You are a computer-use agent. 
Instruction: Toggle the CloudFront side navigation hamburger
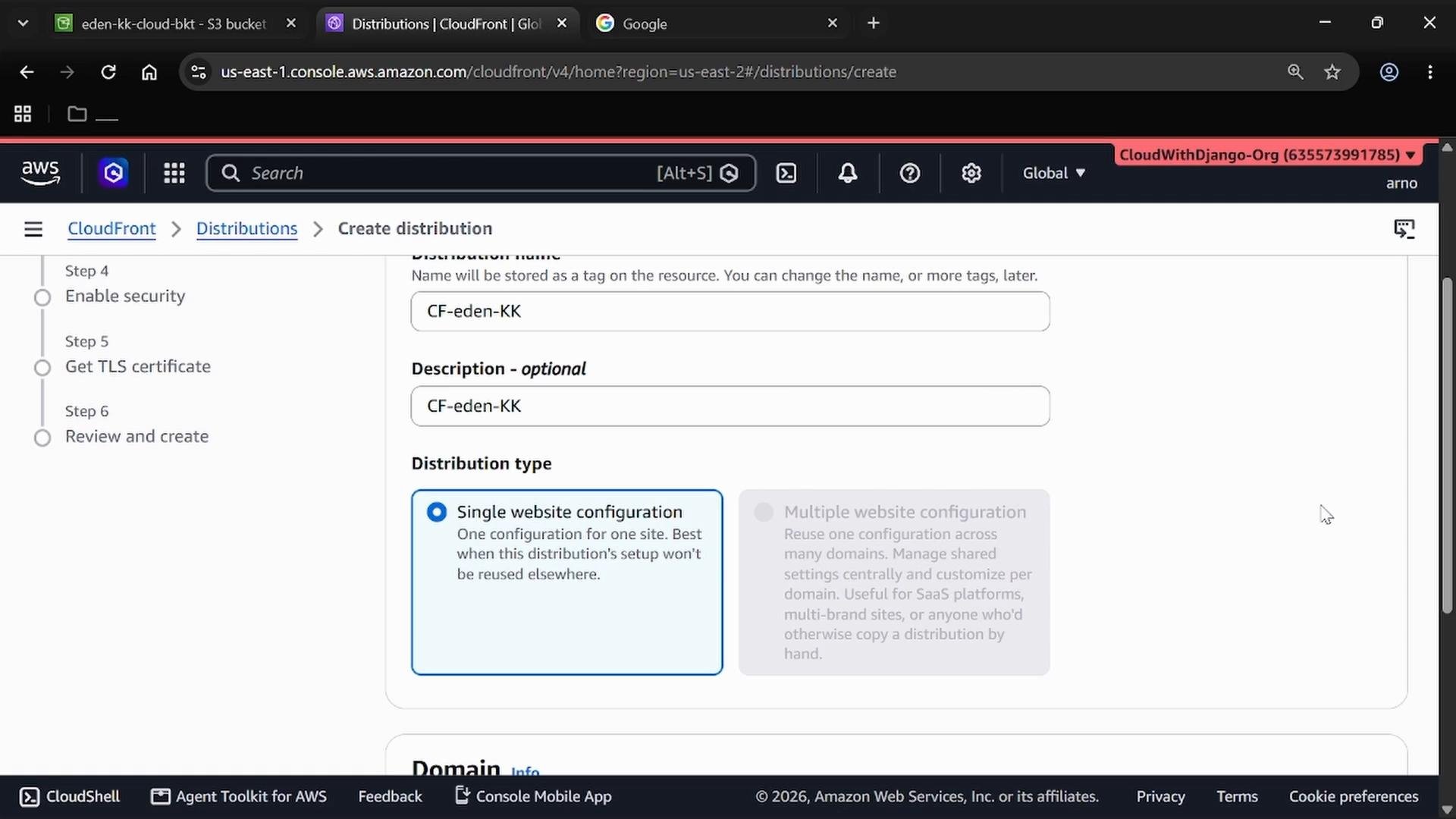coord(33,228)
